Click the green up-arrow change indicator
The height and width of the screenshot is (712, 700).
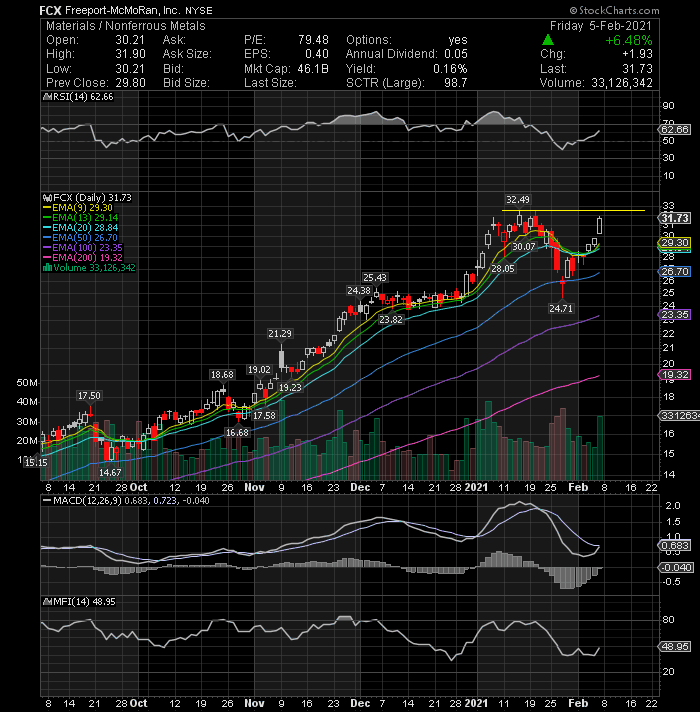coord(548,40)
